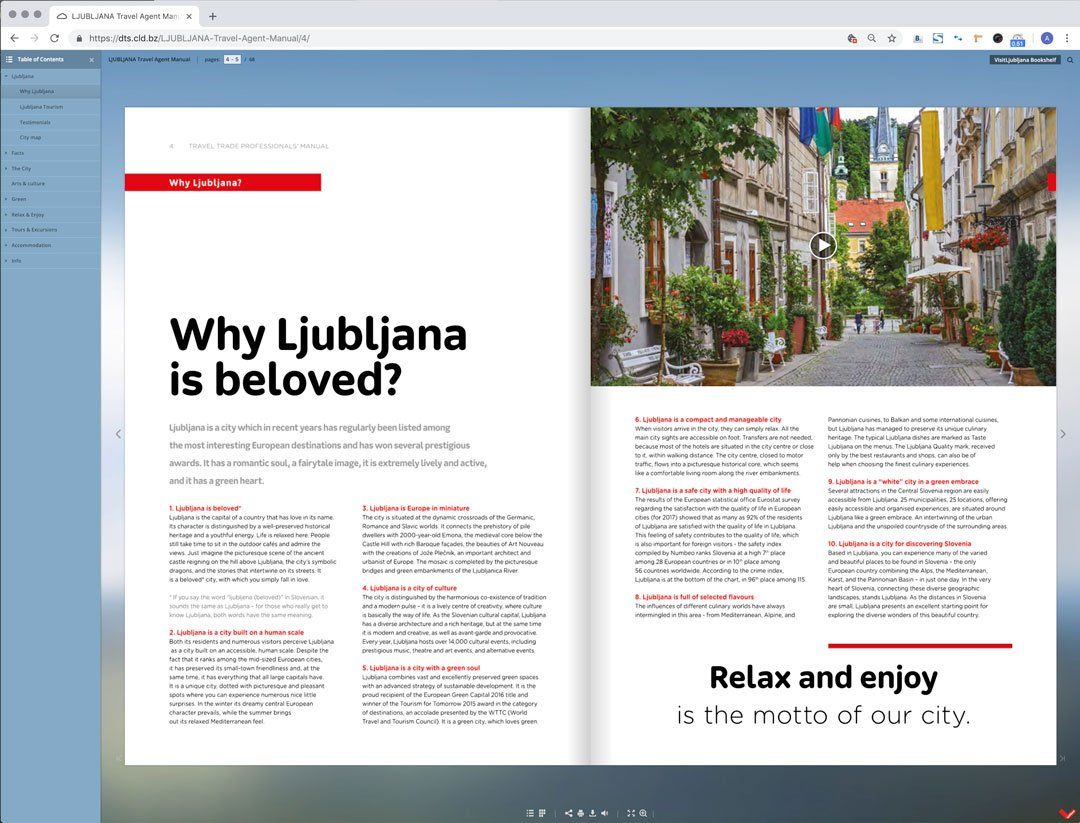Bookmark this page with the star
The height and width of the screenshot is (823, 1080).
pyautogui.click(x=891, y=39)
